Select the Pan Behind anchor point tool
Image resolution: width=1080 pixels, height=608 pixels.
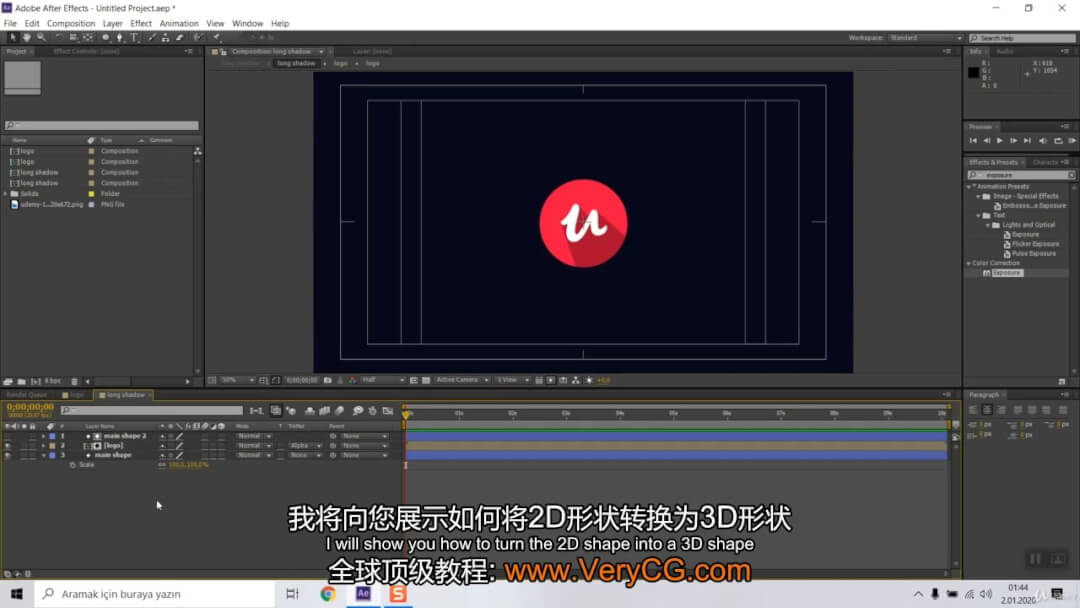87,37
